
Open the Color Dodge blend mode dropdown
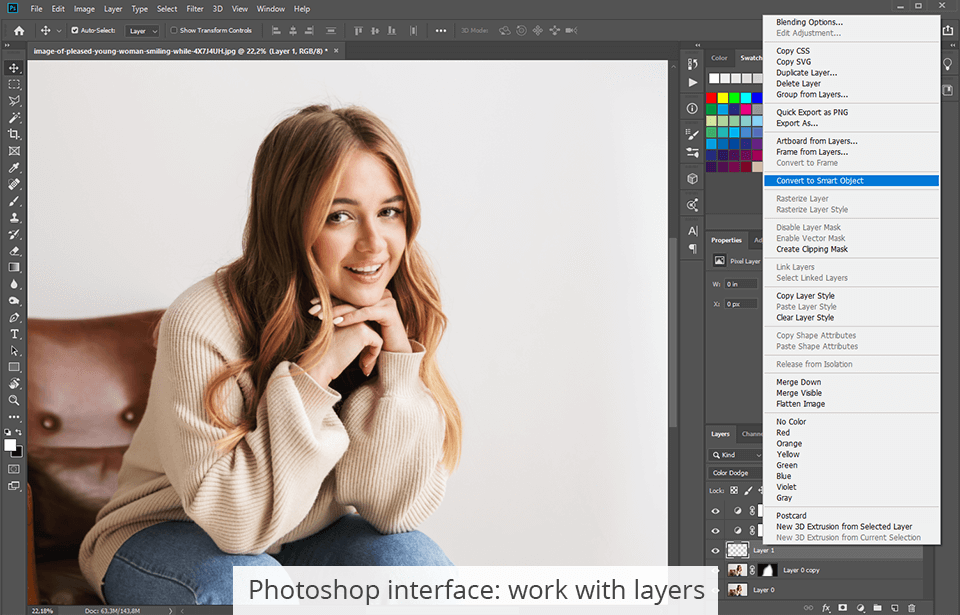click(x=735, y=473)
